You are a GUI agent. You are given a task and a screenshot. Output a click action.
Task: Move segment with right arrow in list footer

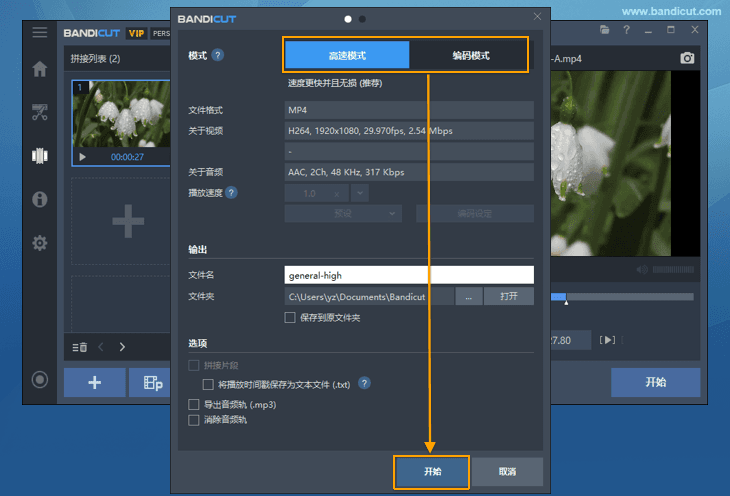point(122,347)
